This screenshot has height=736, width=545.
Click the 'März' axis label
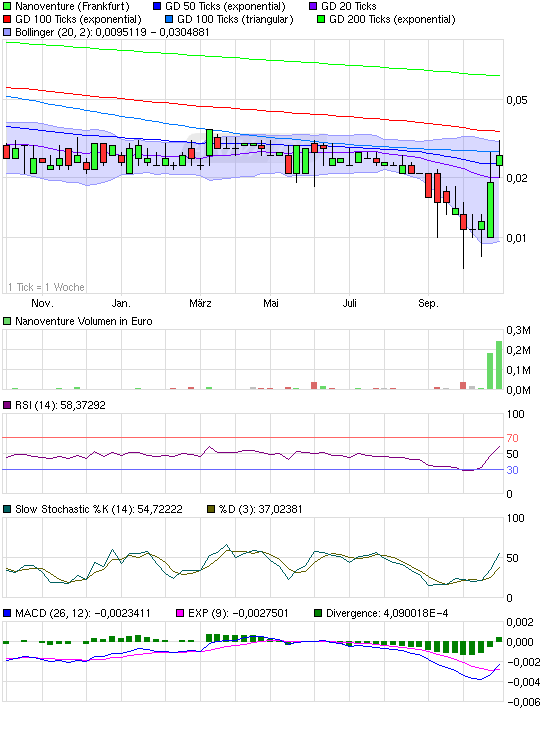[200, 303]
